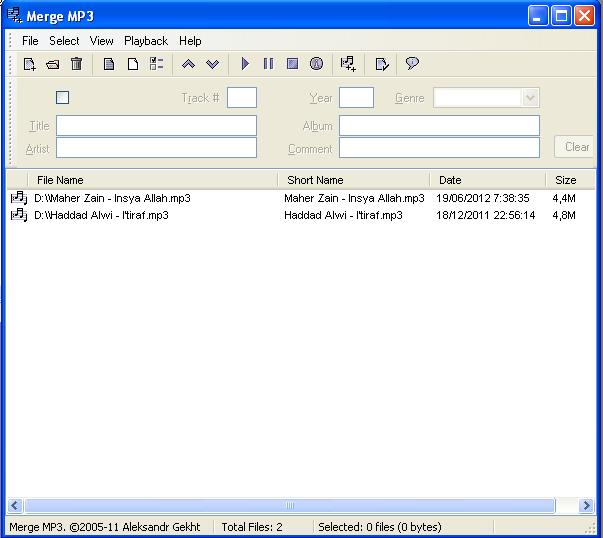Viewport: 603px width, 538px height.
Task: Click the Add Files toolbar icon
Action: [29, 64]
